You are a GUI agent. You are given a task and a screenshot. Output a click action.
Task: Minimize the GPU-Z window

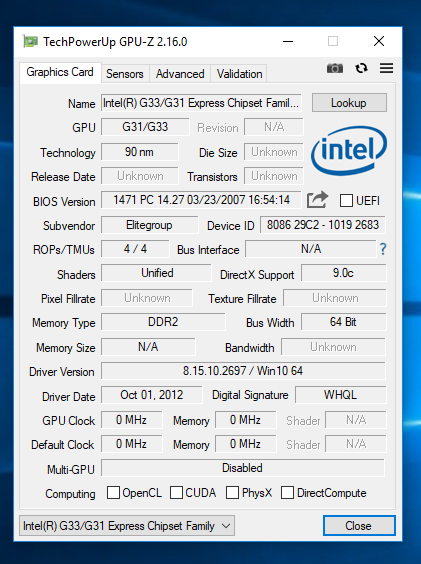pos(288,41)
